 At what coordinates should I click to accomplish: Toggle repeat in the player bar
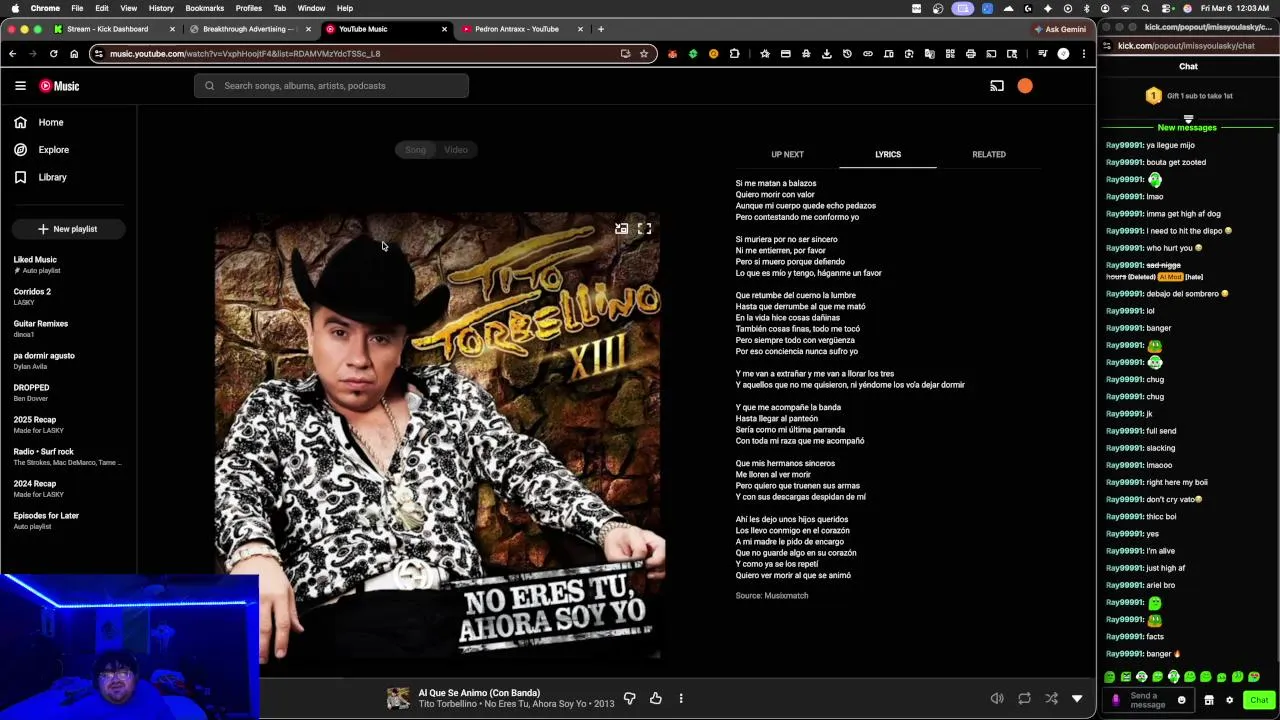[1024, 698]
